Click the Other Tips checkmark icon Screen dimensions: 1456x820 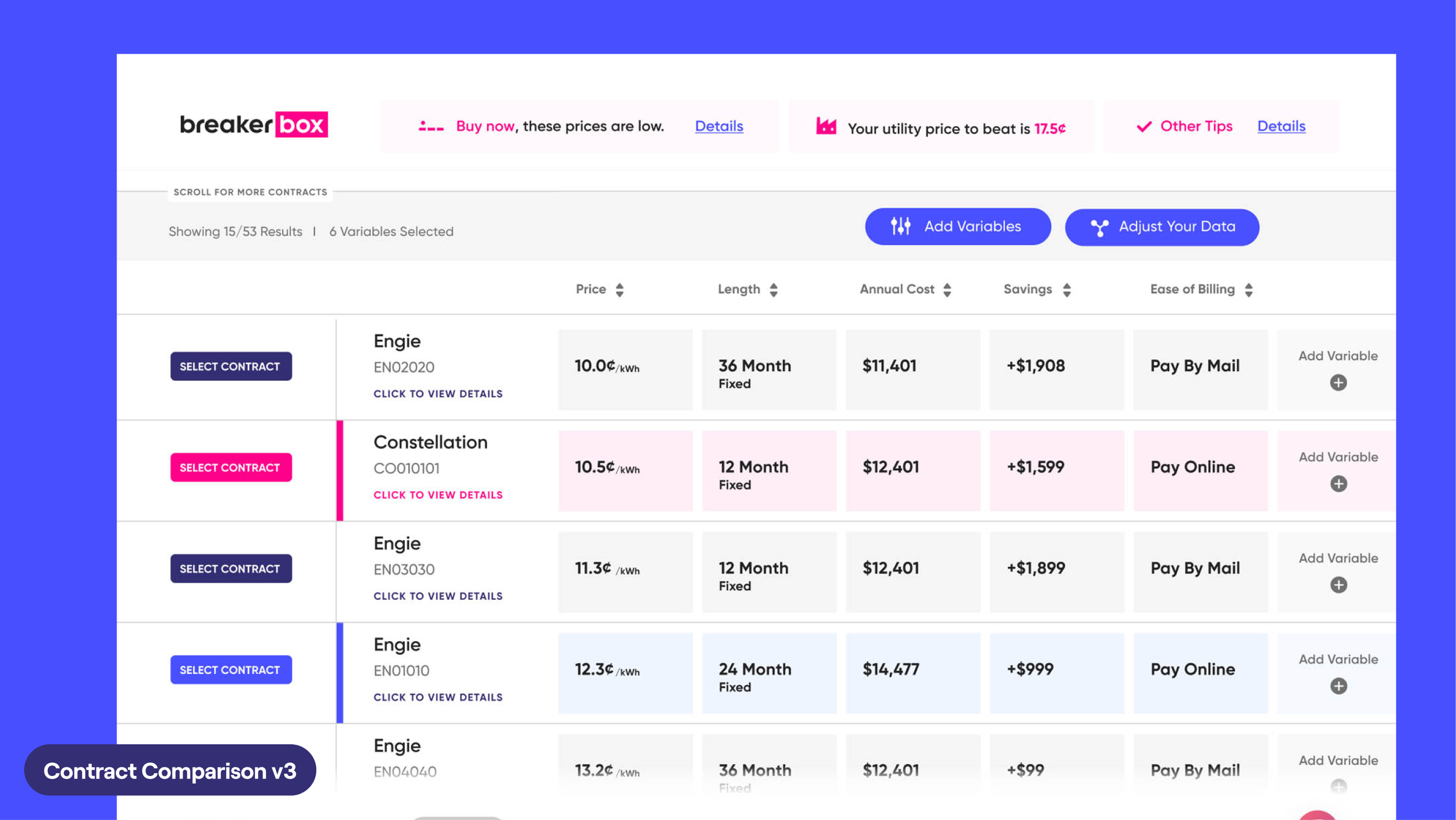click(x=1144, y=126)
